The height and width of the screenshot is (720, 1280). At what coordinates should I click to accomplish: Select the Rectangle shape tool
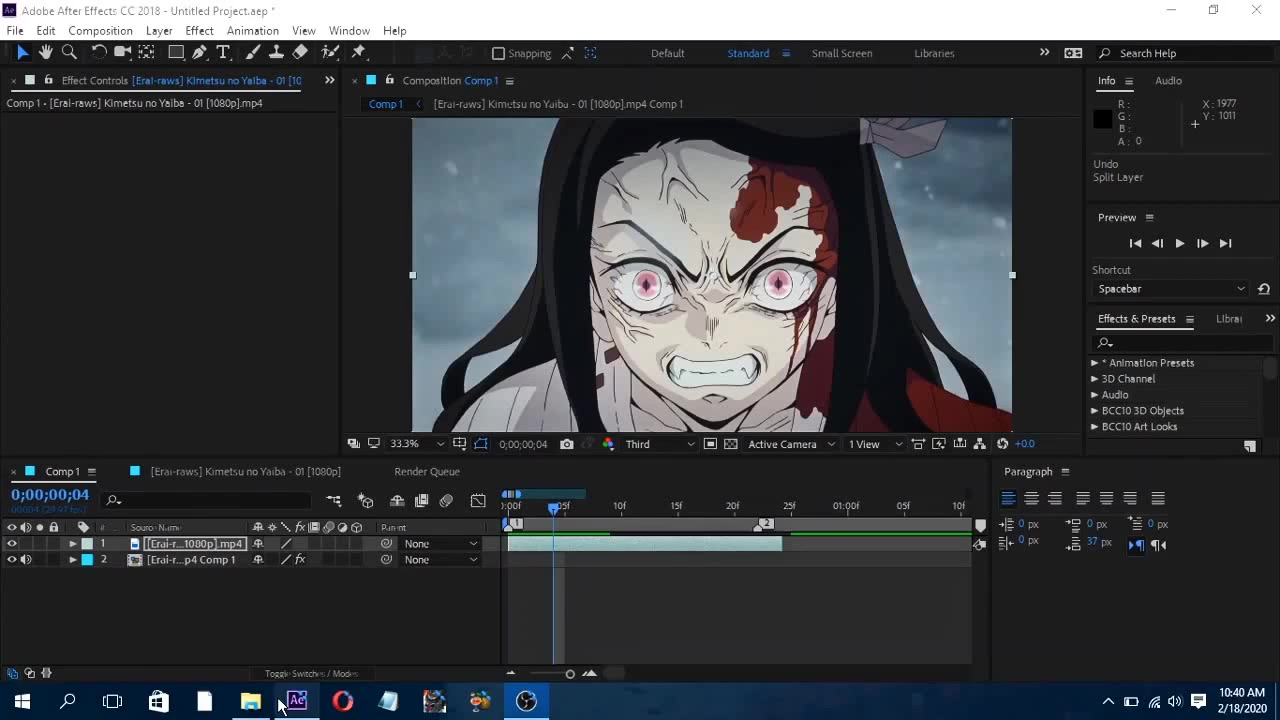coord(176,53)
